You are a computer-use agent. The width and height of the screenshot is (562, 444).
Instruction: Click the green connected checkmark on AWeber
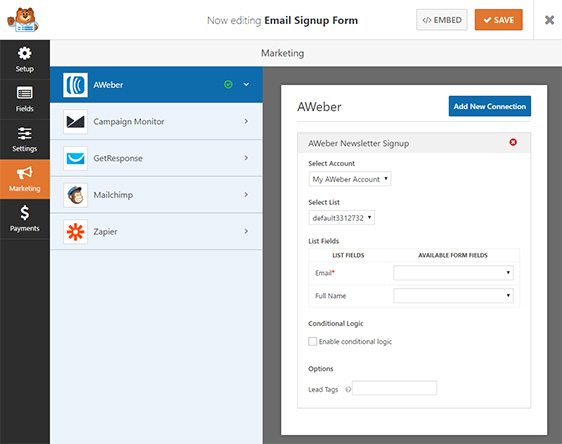pos(228,85)
